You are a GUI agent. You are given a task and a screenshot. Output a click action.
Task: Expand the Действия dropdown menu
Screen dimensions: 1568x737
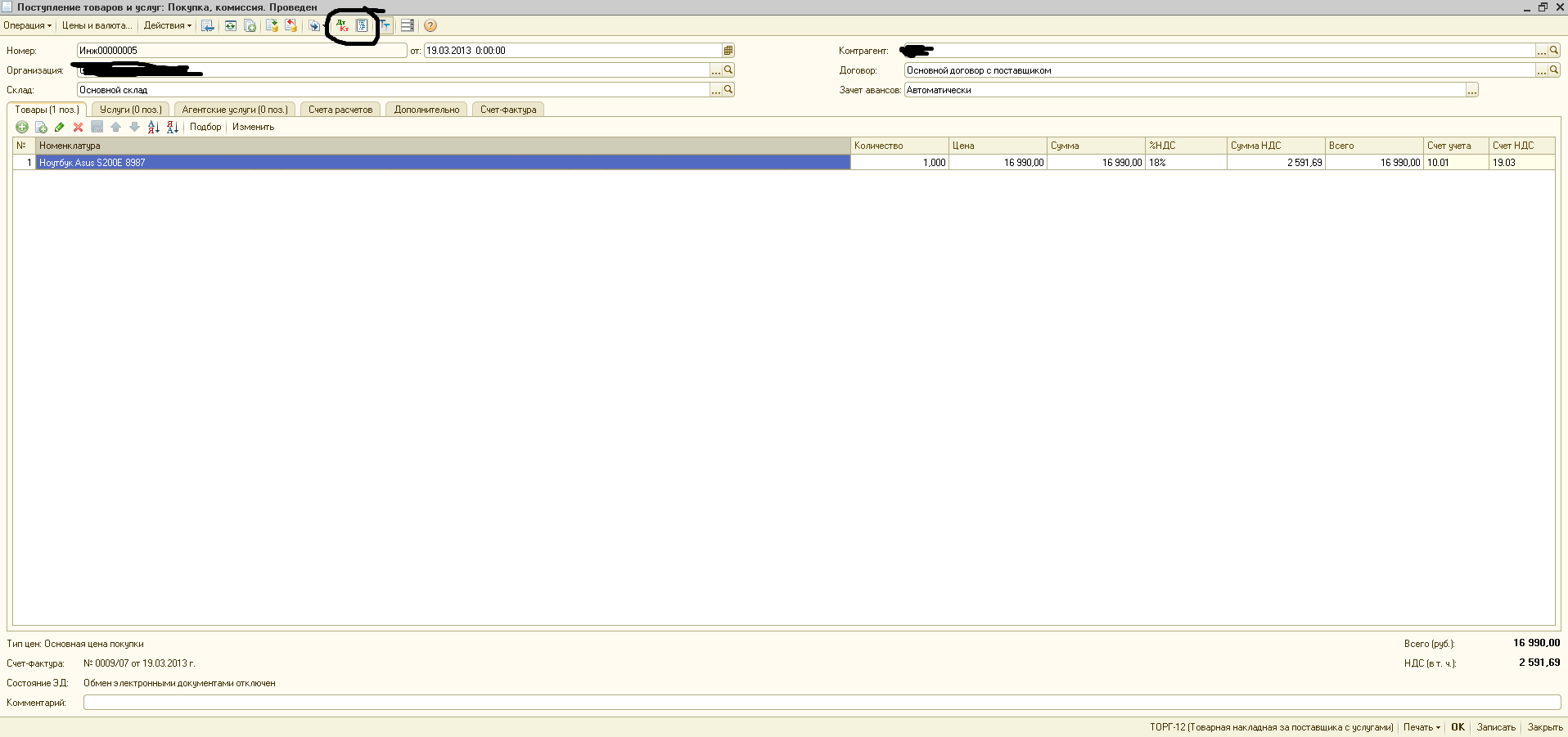167,25
